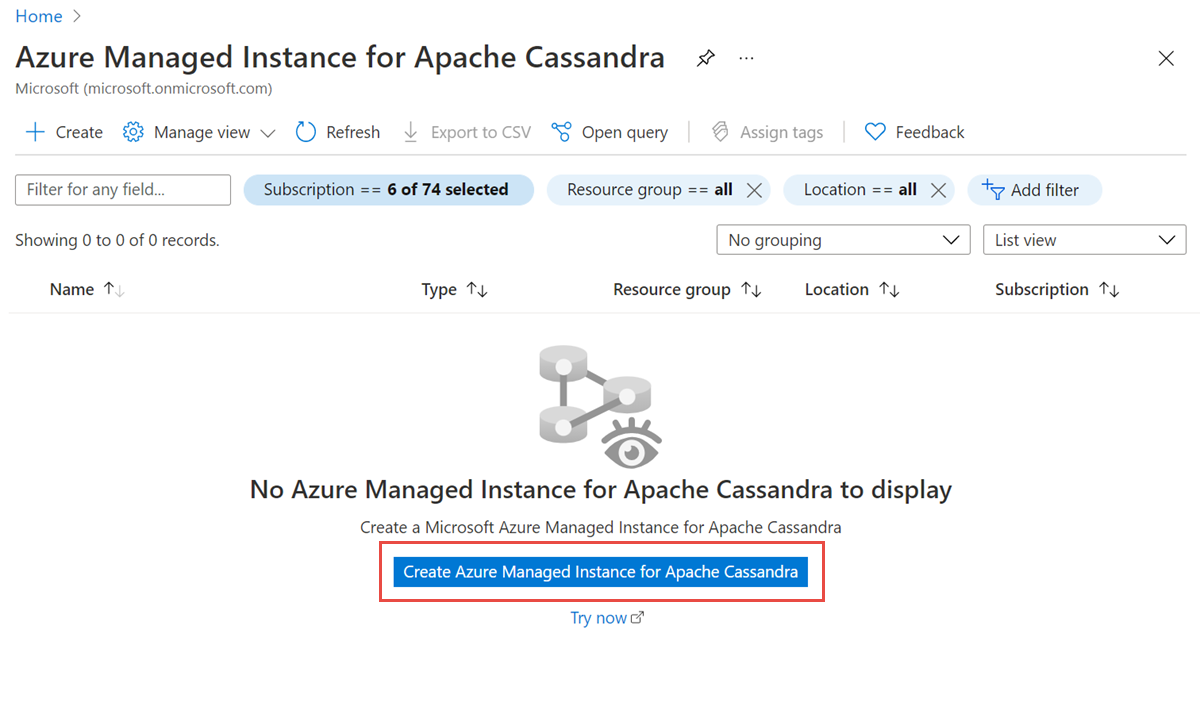The width and height of the screenshot is (1200, 710).
Task: Pin this page using the pin icon
Action: [x=705, y=59]
